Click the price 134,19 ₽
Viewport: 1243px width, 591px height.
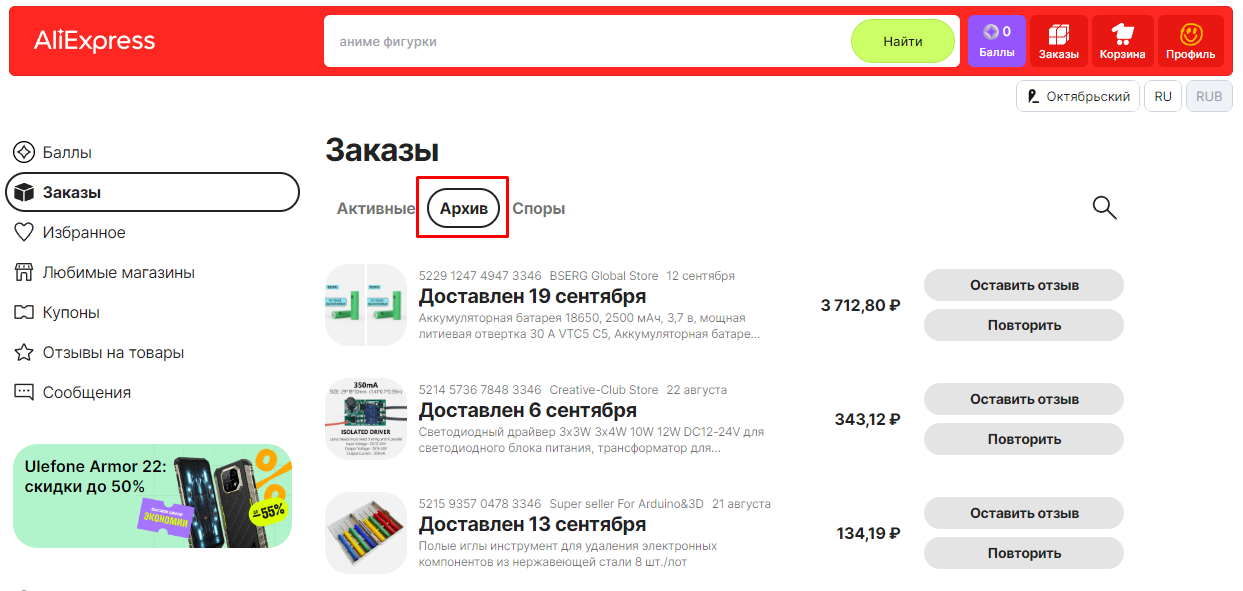click(x=869, y=533)
